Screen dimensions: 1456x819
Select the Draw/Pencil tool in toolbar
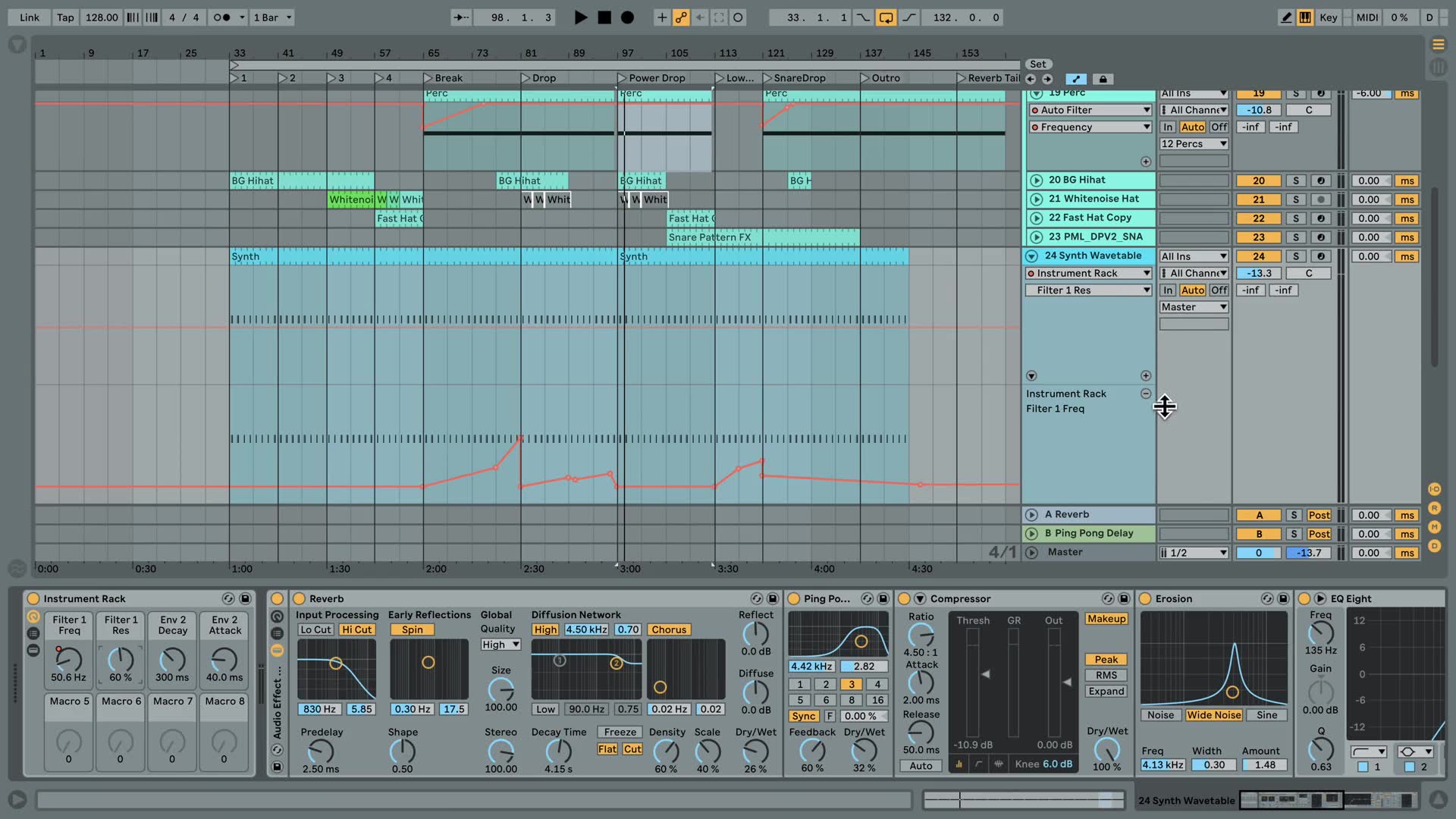pyautogui.click(x=1284, y=17)
